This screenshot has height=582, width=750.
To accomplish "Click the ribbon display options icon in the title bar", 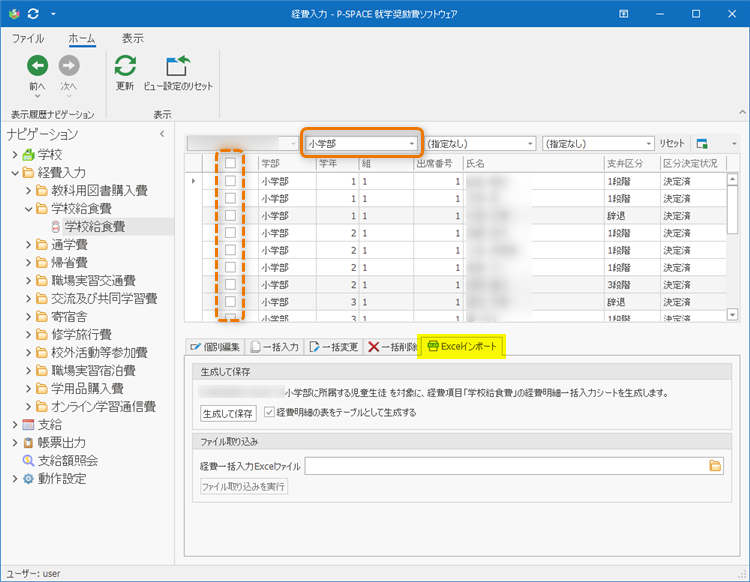I will point(624,14).
